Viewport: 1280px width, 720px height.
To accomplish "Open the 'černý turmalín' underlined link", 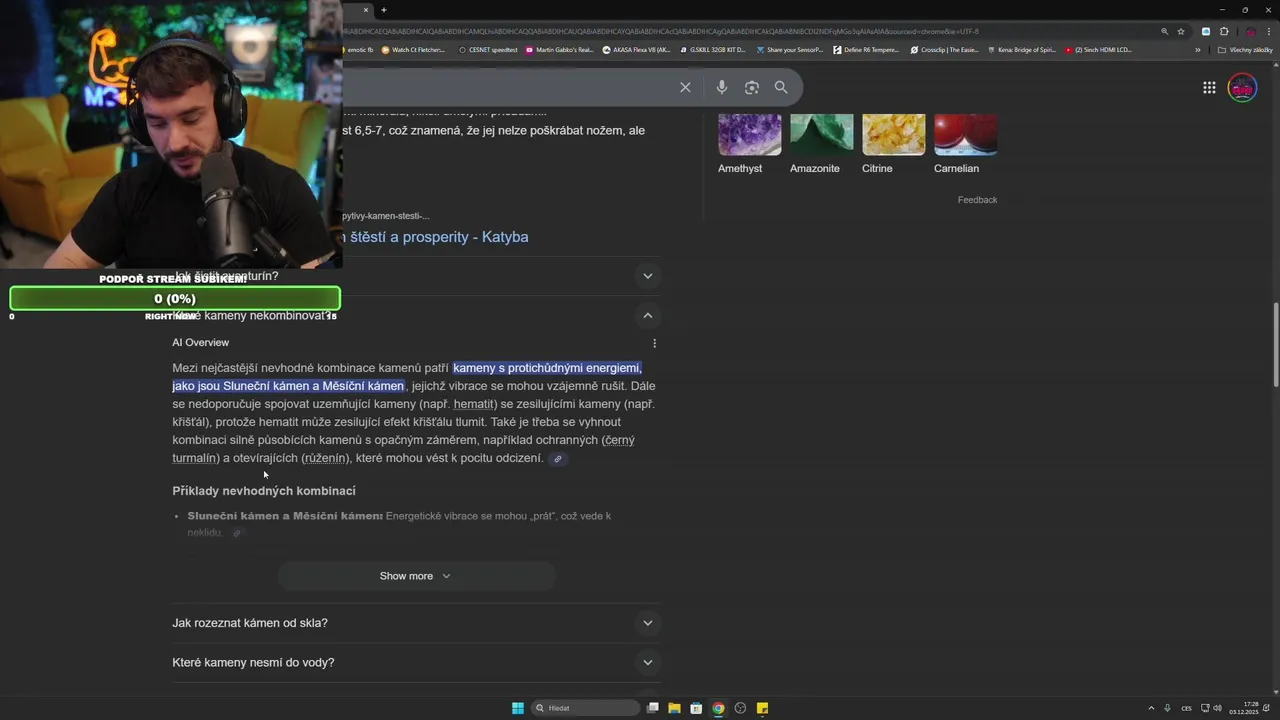I will point(403,449).
